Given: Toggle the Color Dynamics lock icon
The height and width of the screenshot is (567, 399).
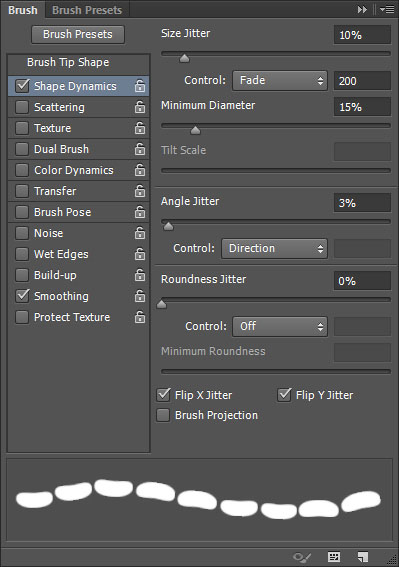Looking at the screenshot, I should pyautogui.click(x=140, y=170).
